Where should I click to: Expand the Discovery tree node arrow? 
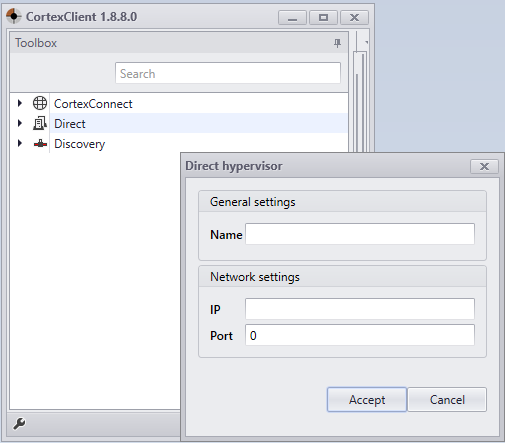[x=20, y=143]
